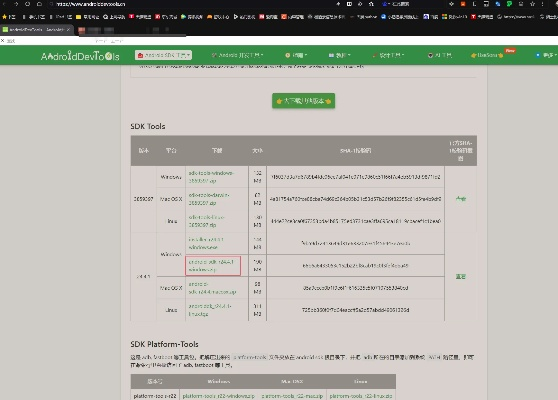558x400 pixels.
Task: Close the find bar with the X
Action: click(x=2, y=41)
